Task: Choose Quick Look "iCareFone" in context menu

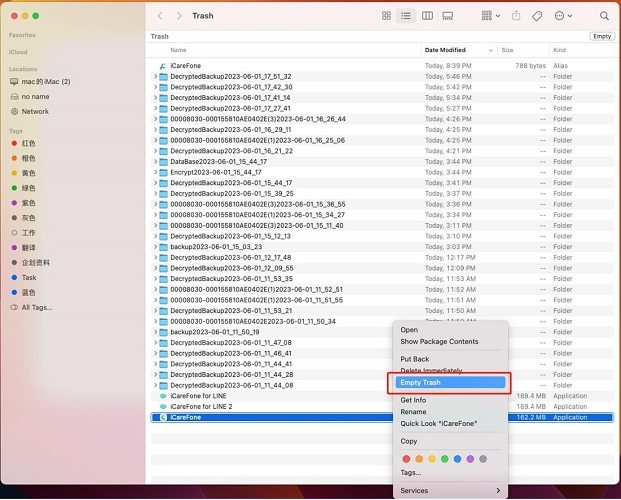Action: (x=438, y=424)
